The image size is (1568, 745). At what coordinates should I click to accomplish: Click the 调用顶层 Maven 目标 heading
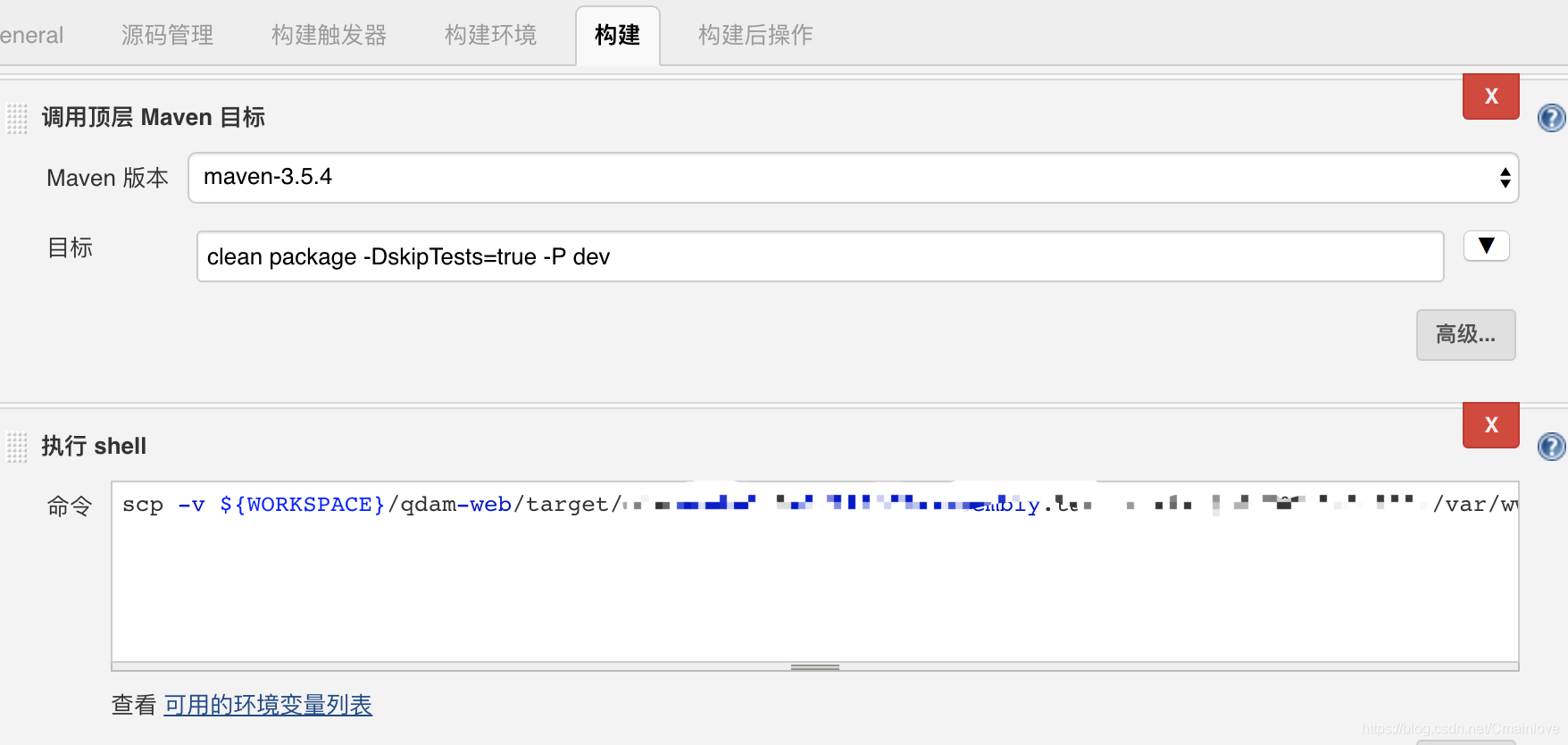(154, 118)
